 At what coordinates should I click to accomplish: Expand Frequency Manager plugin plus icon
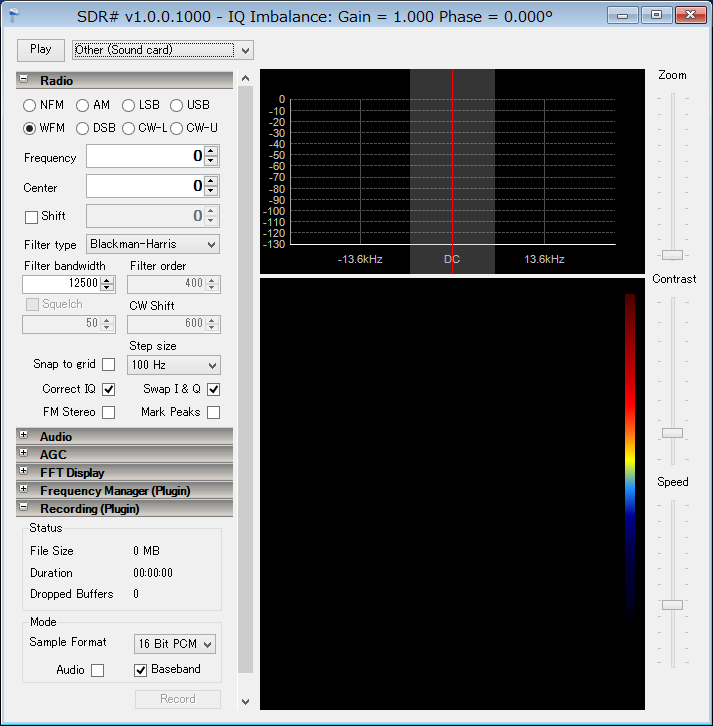[x=24, y=490]
